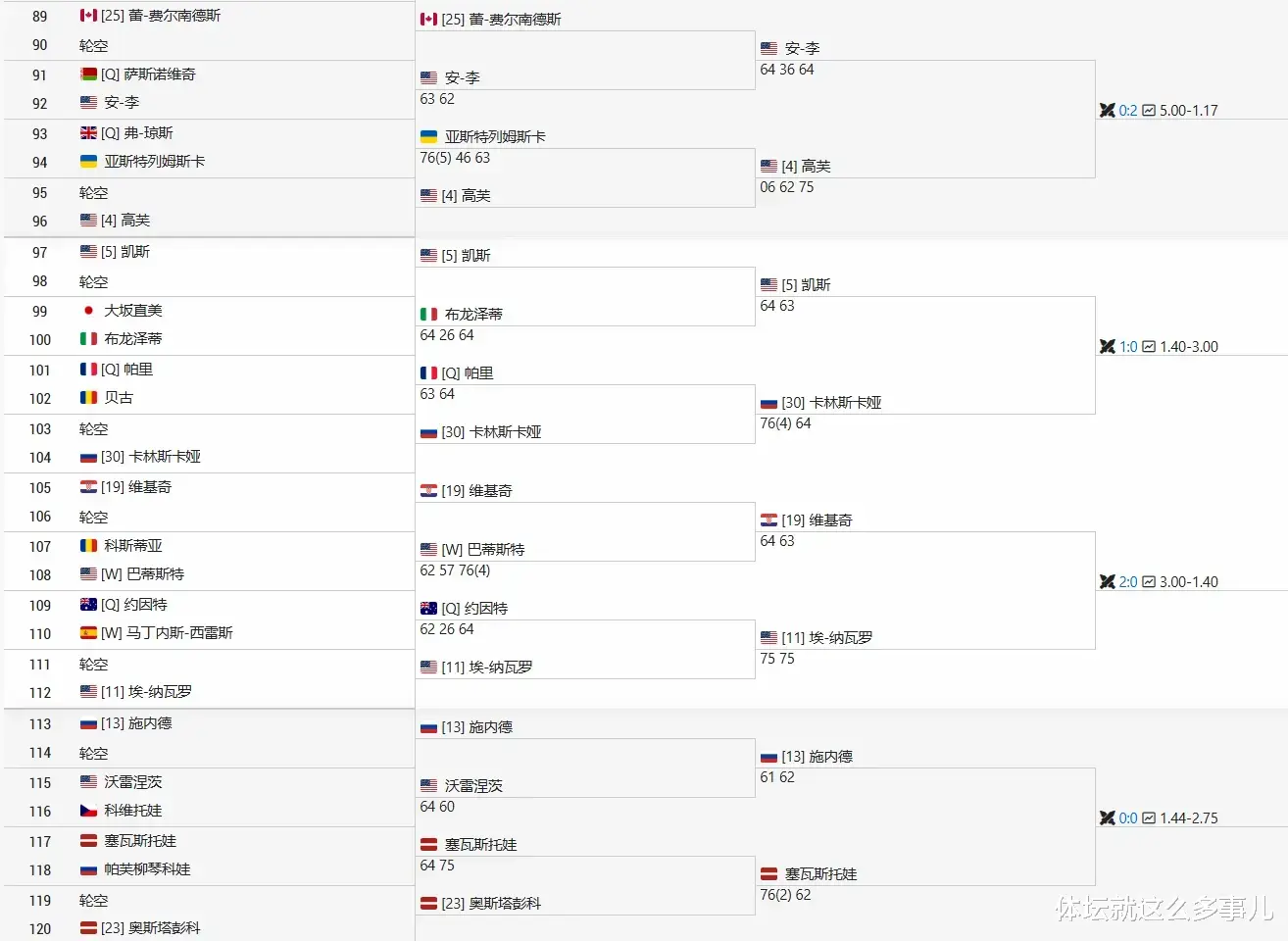Open the 0:0 head-to-head record link
Screen dimensions: 1288x941
pyautogui.click(x=1128, y=818)
